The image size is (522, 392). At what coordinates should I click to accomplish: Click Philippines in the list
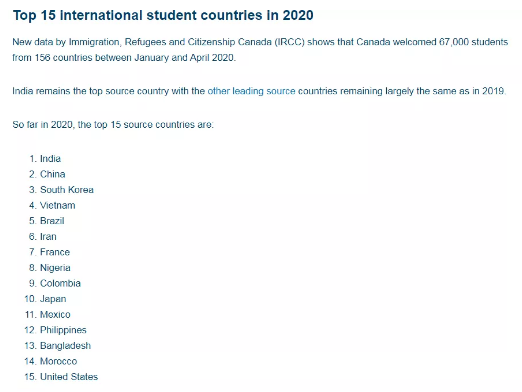[63, 330]
